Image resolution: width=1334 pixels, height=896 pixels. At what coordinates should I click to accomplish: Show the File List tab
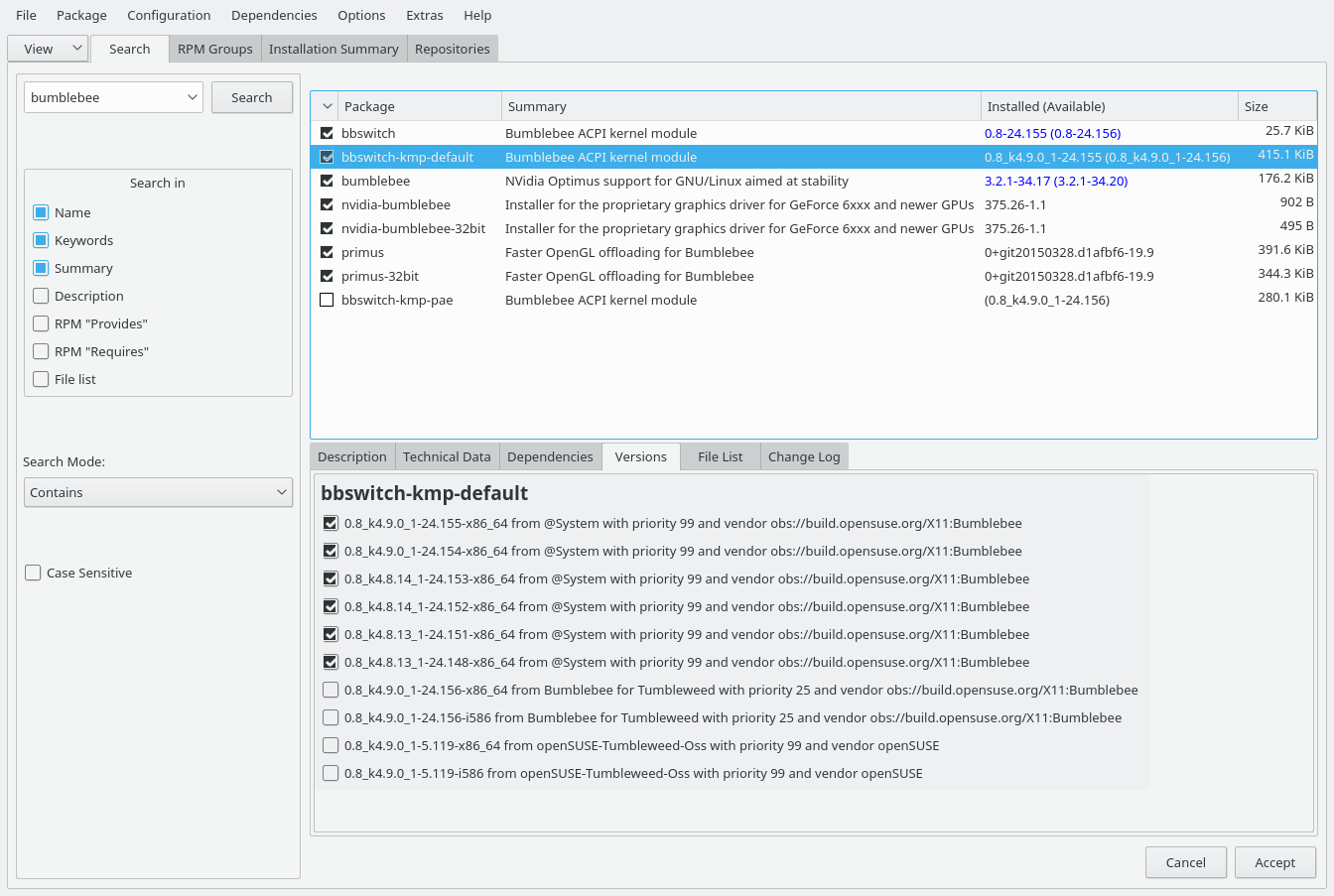pyautogui.click(x=721, y=456)
